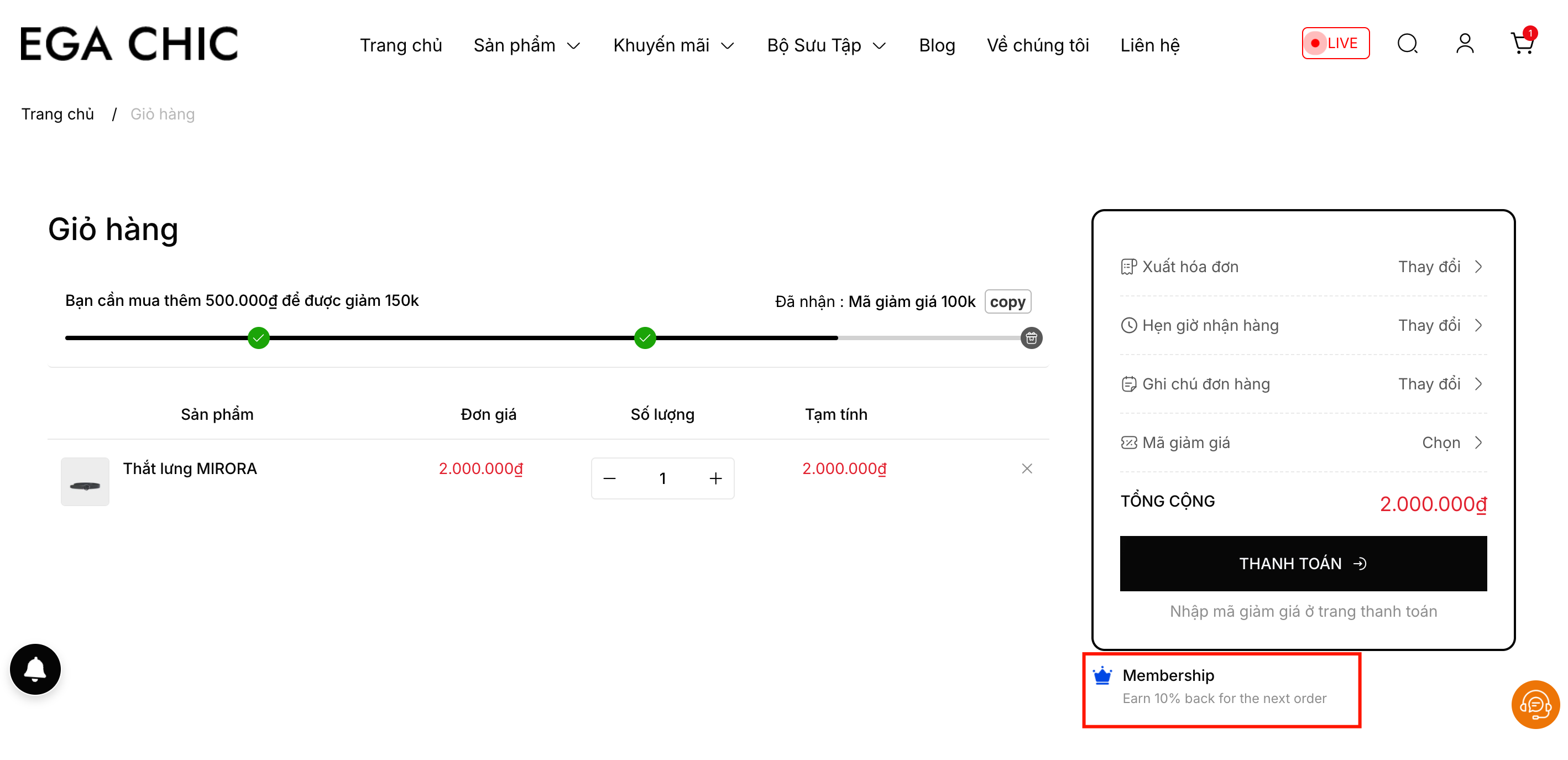1568x760 pixels.
Task: Click the gift icon on progress bar
Action: click(x=1031, y=338)
